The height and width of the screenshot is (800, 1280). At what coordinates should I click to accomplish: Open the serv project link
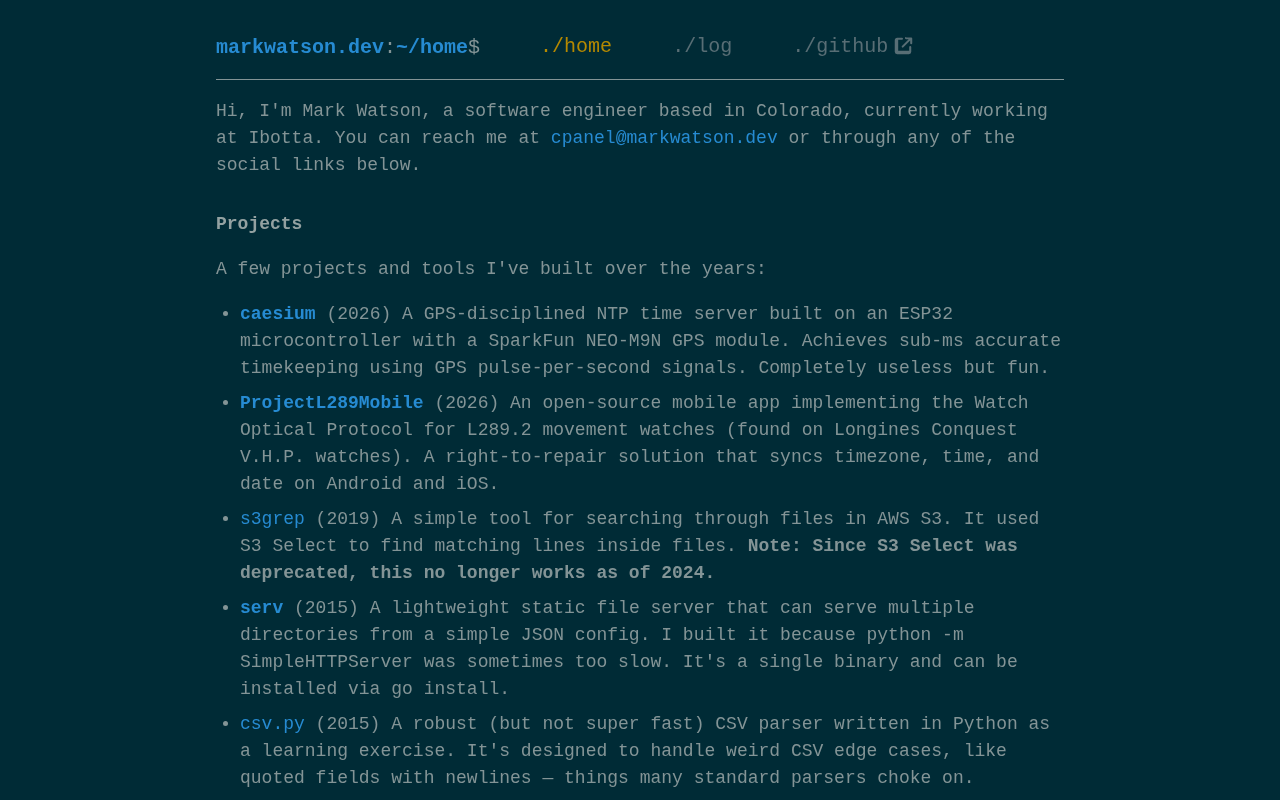pos(261,608)
